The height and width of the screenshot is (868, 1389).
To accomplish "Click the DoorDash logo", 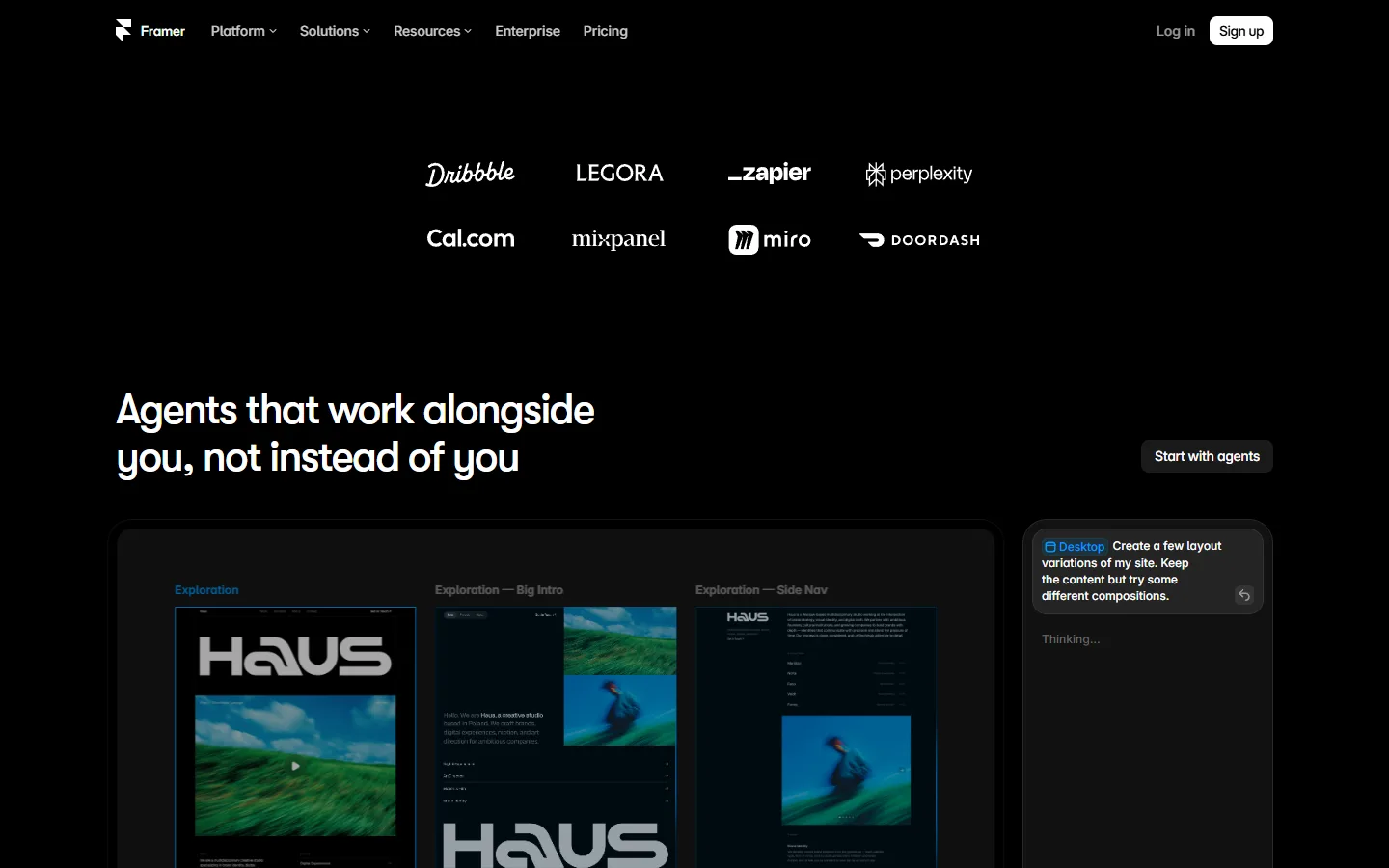I will [919, 240].
